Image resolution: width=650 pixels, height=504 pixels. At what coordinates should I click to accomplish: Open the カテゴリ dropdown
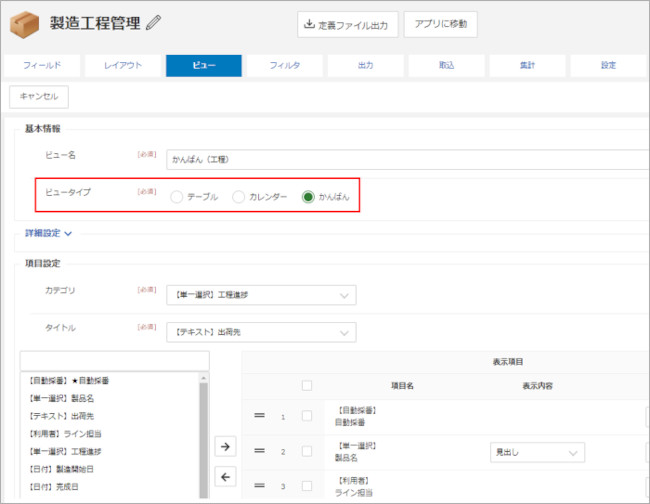[261, 295]
